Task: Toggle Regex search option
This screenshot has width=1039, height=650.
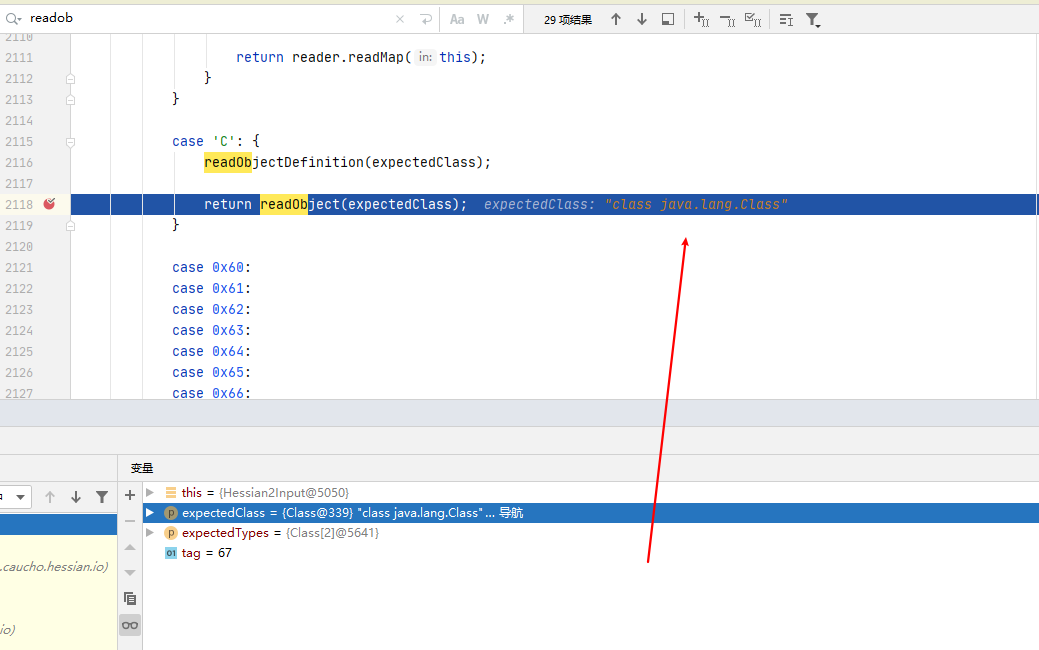Action: point(508,19)
